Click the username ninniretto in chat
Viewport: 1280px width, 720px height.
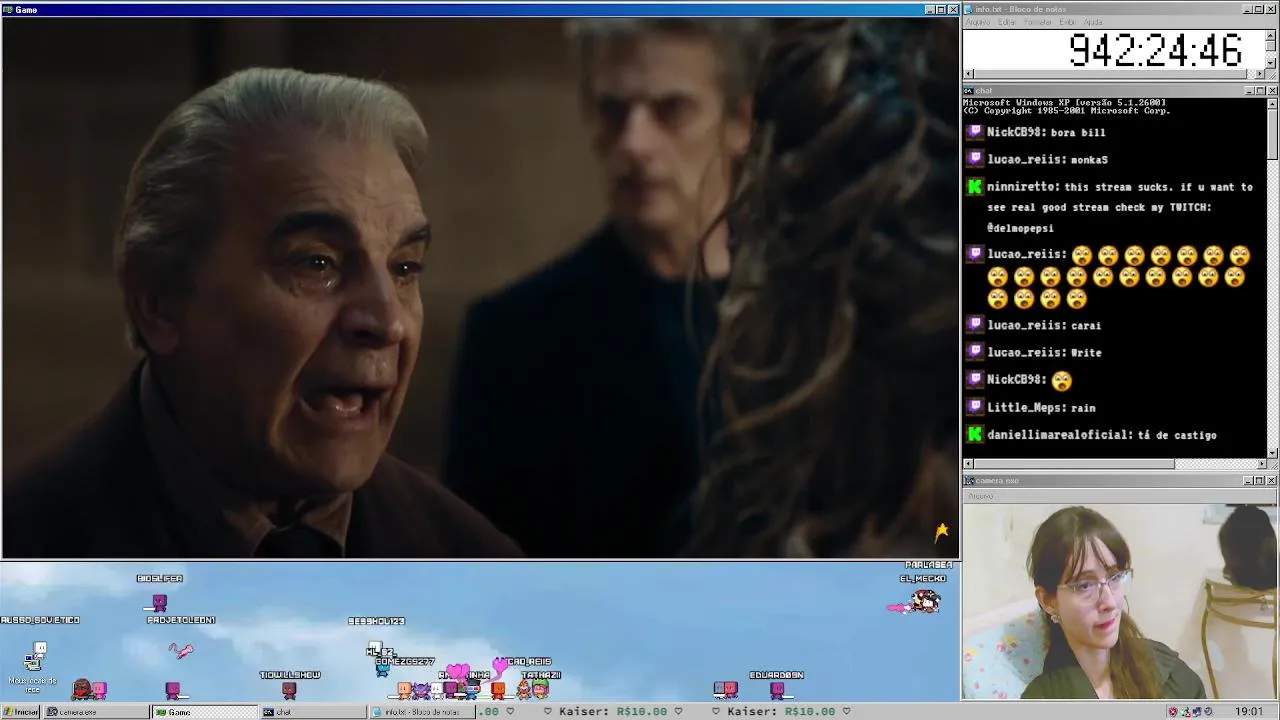1022,187
